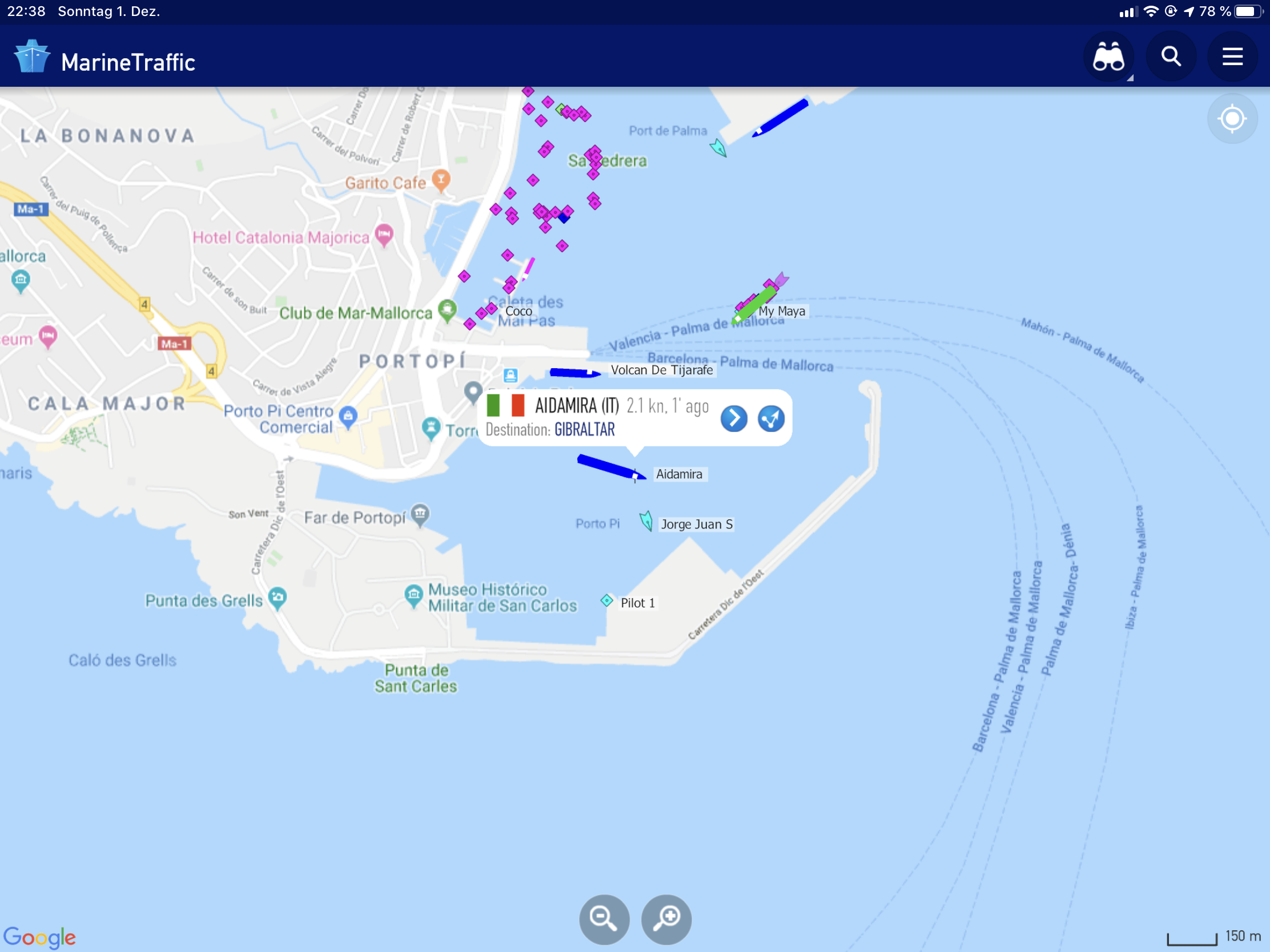The image size is (1270, 952).
Task: Tap the search magnifier icon
Action: click(1171, 58)
